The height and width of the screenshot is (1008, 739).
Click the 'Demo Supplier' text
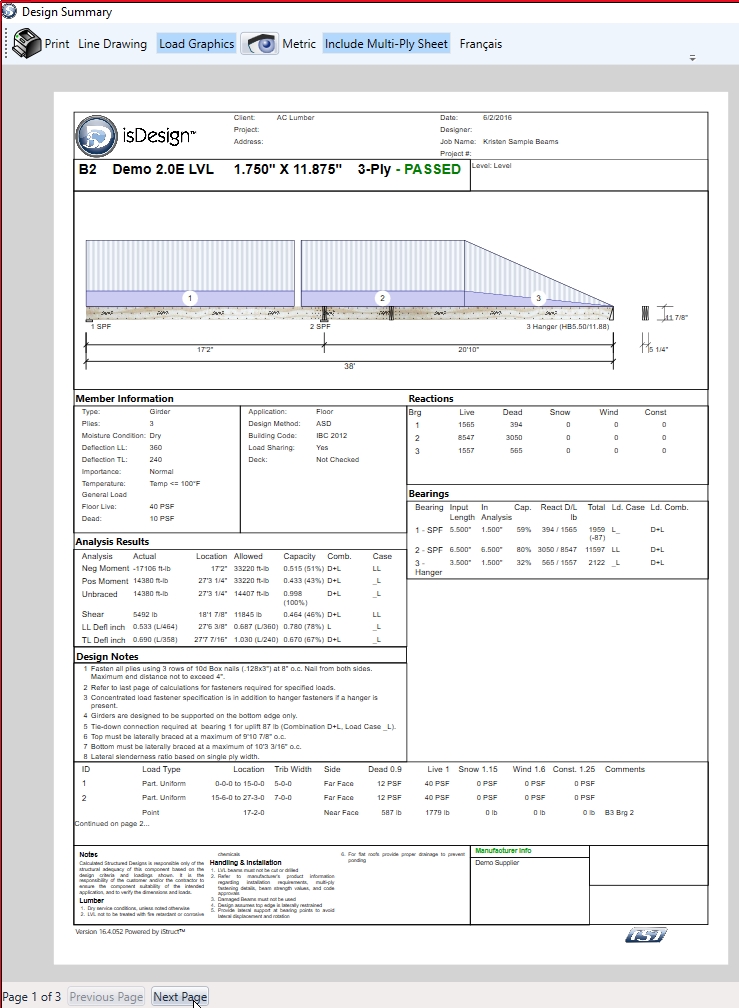pyautogui.click(x=497, y=863)
